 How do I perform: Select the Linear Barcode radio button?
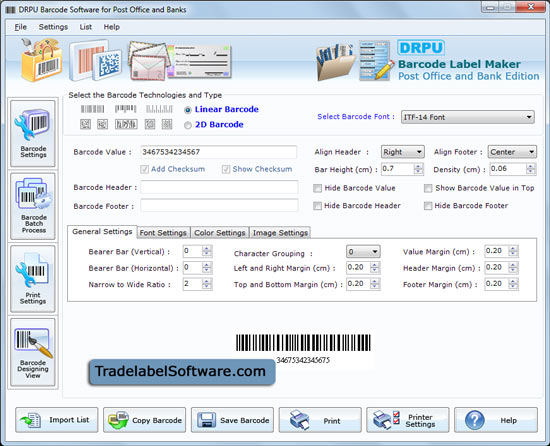(188, 110)
